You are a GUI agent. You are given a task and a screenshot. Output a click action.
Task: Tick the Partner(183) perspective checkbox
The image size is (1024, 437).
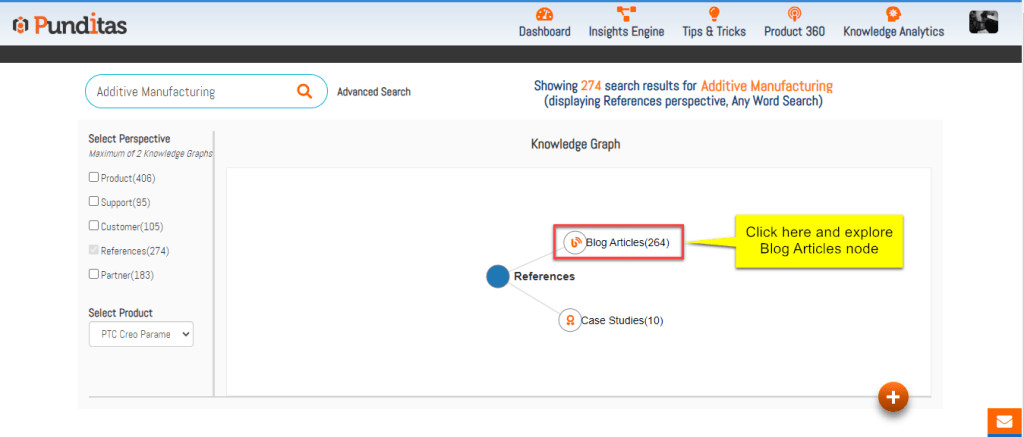[x=94, y=274]
